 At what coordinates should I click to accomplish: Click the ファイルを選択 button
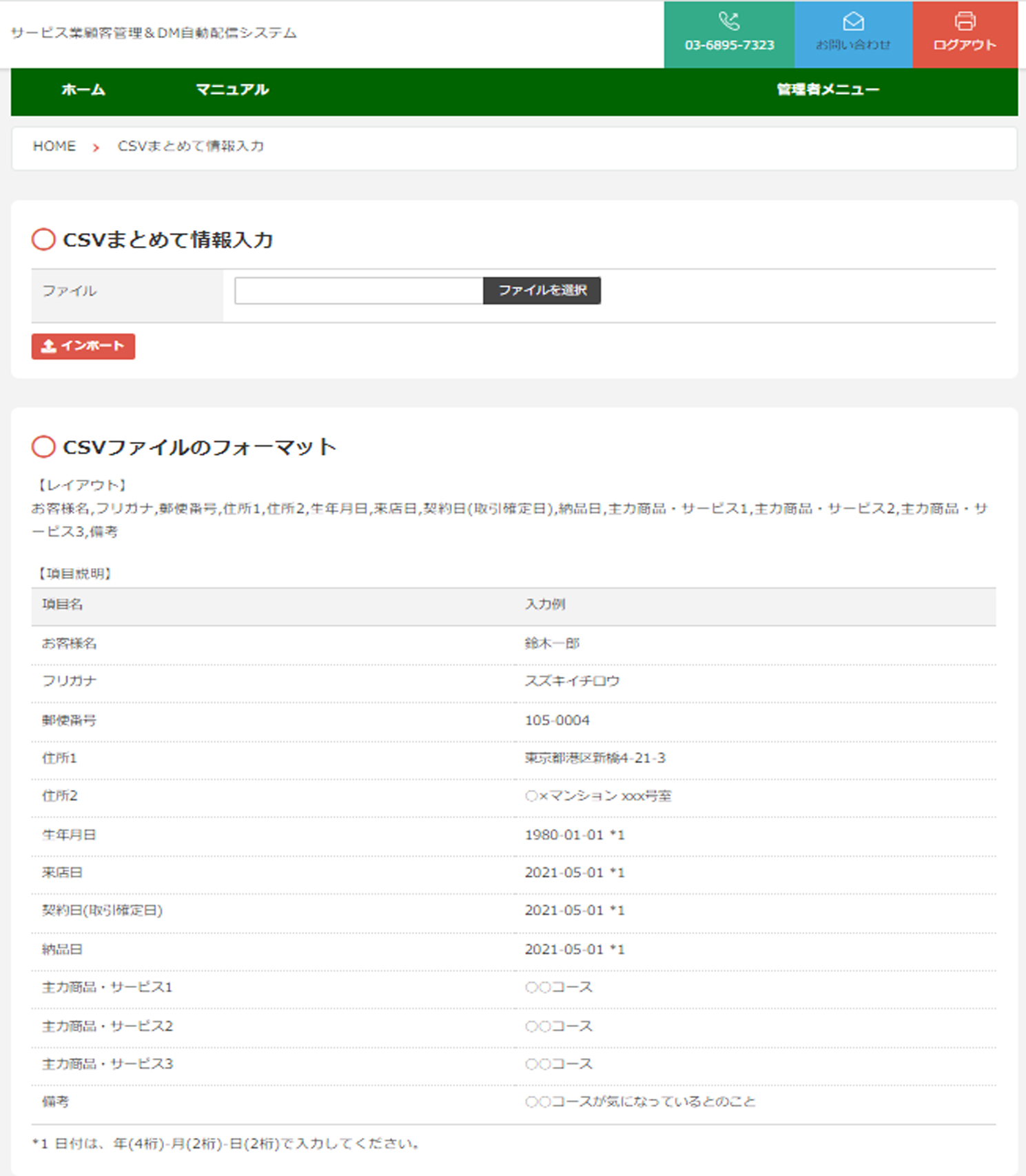click(x=542, y=290)
